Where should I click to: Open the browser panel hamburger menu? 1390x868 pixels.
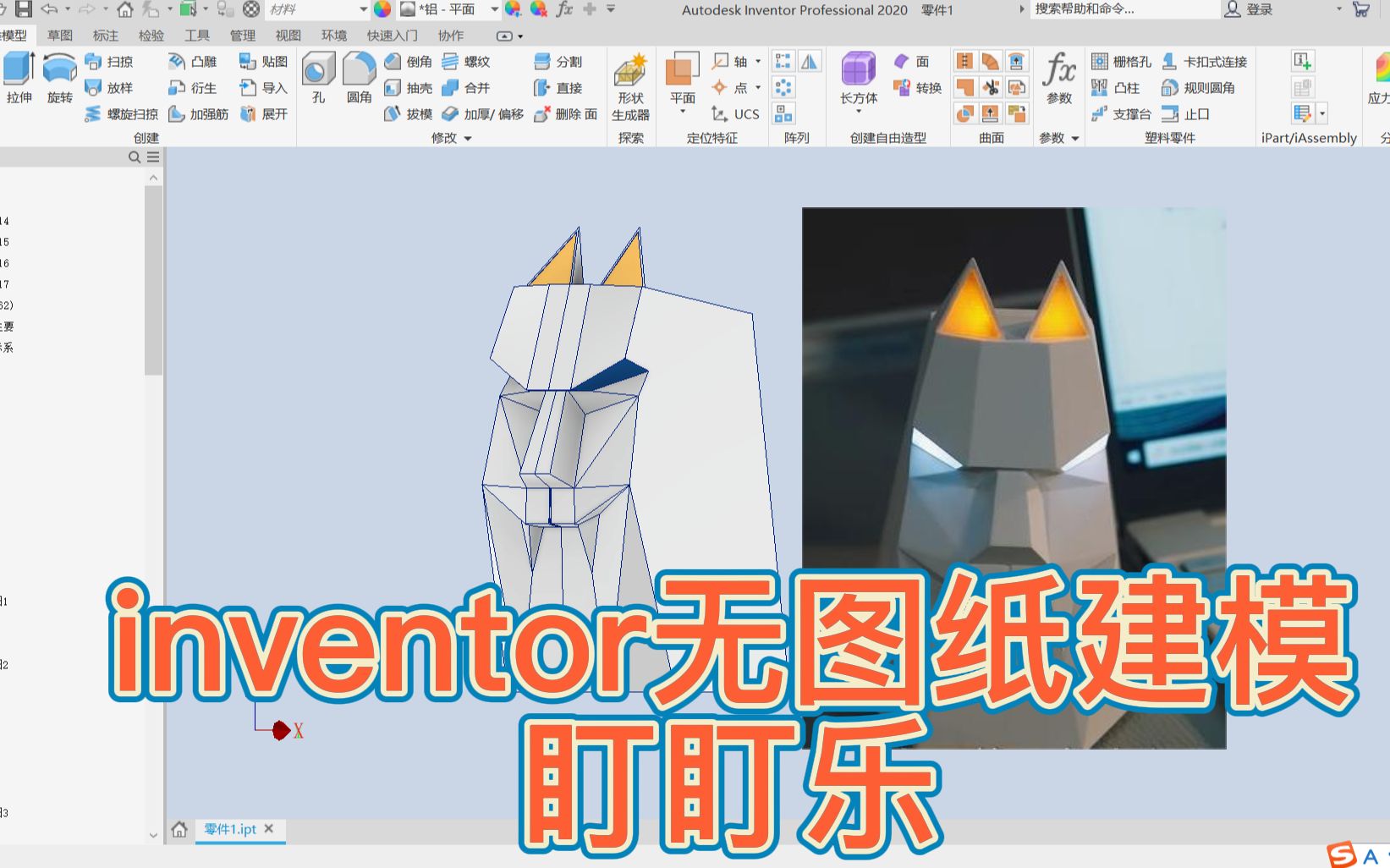pos(153,157)
